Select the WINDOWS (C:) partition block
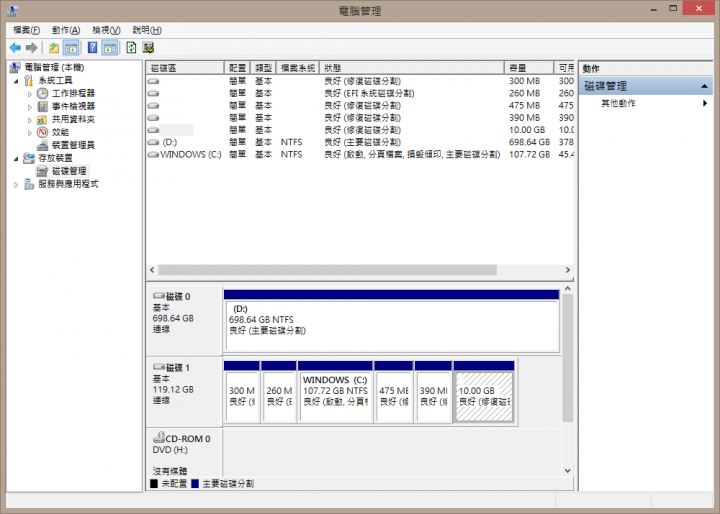Viewport: 720px width, 514px height. 335,392
